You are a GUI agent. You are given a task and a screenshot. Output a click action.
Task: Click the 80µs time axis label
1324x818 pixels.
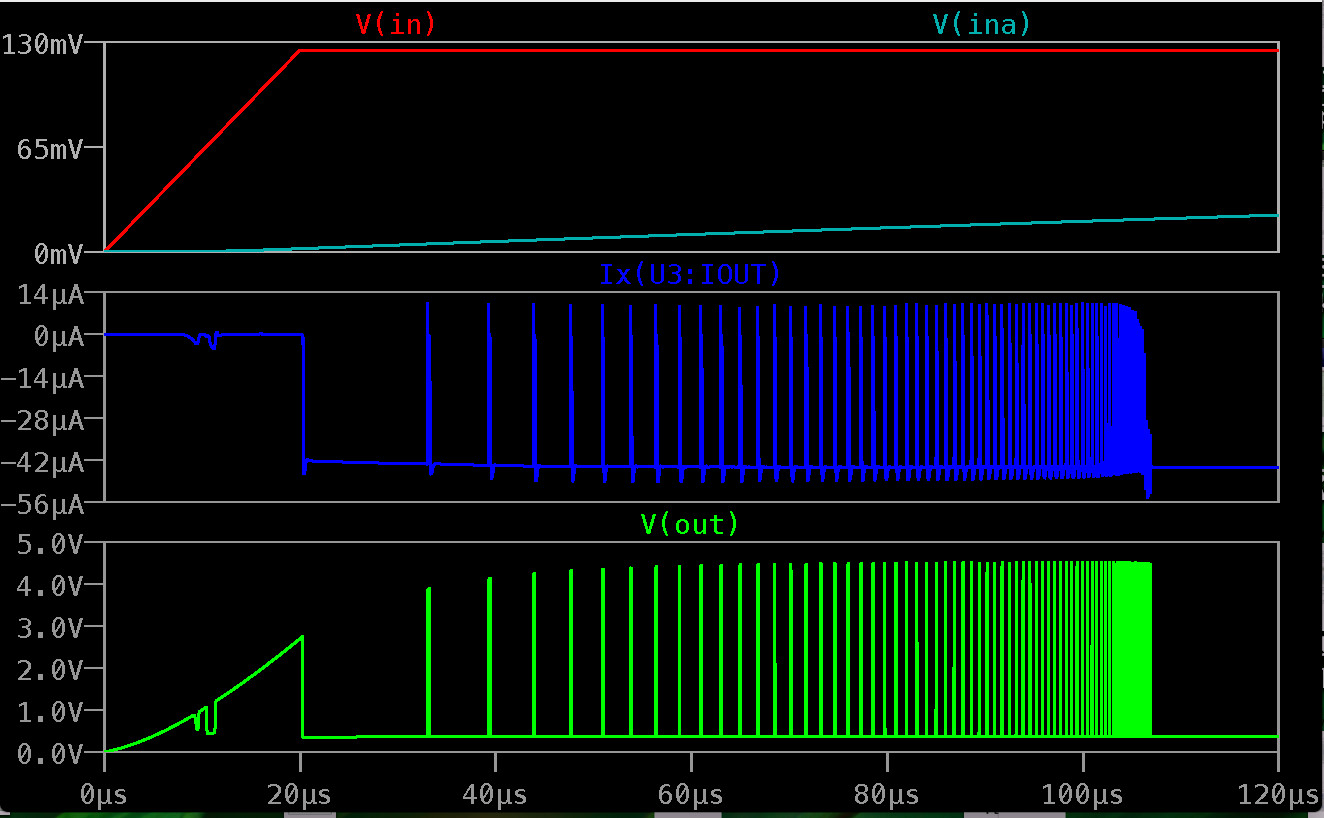tap(886, 795)
